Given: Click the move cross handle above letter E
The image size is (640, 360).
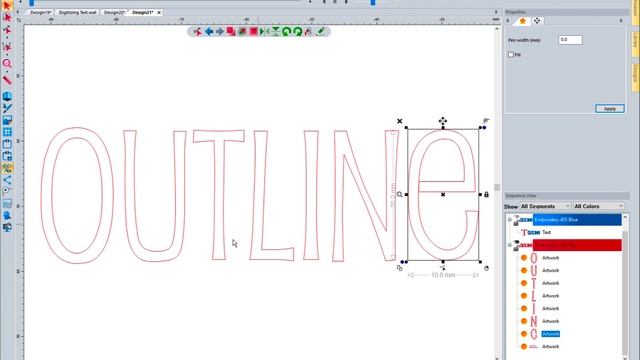Looking at the screenshot, I should click(443, 121).
